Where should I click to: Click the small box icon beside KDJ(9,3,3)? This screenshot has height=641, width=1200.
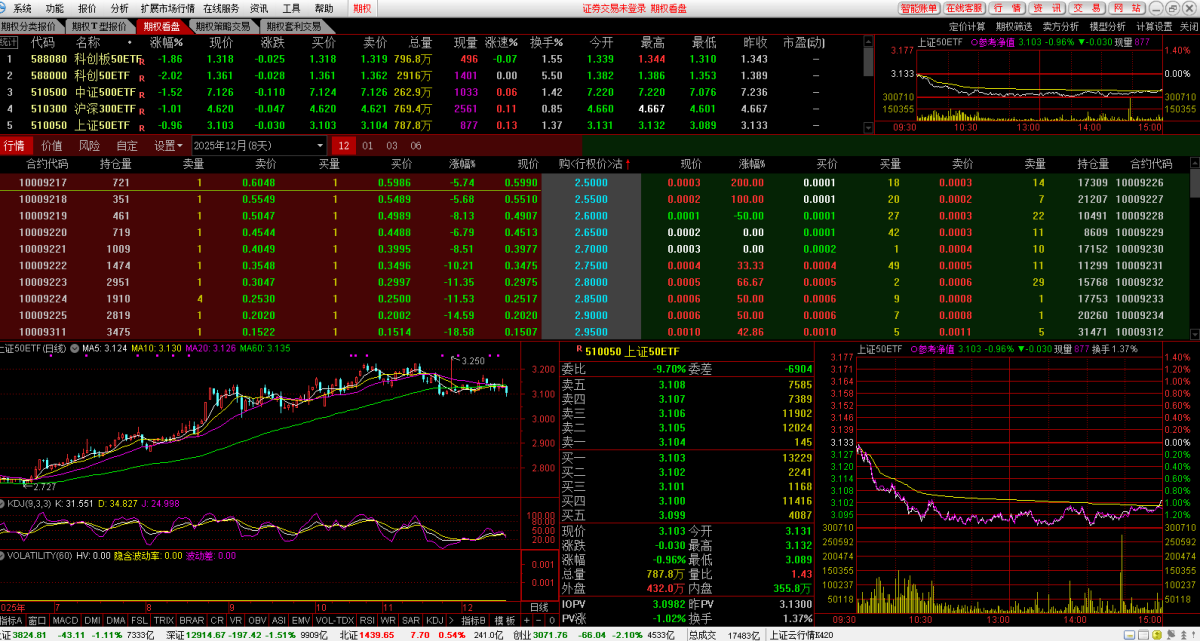(x=3, y=503)
